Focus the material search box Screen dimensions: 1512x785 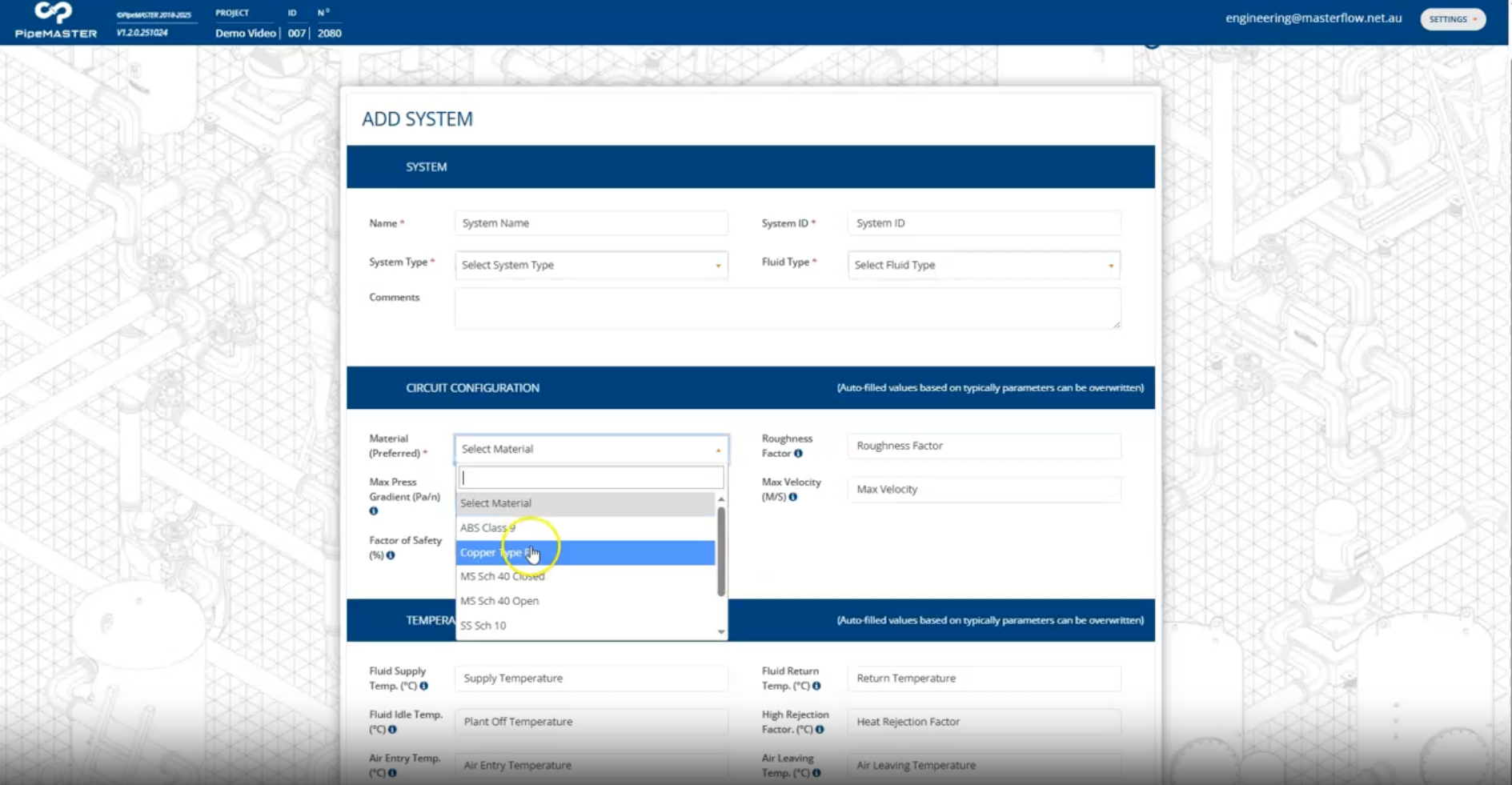591,478
